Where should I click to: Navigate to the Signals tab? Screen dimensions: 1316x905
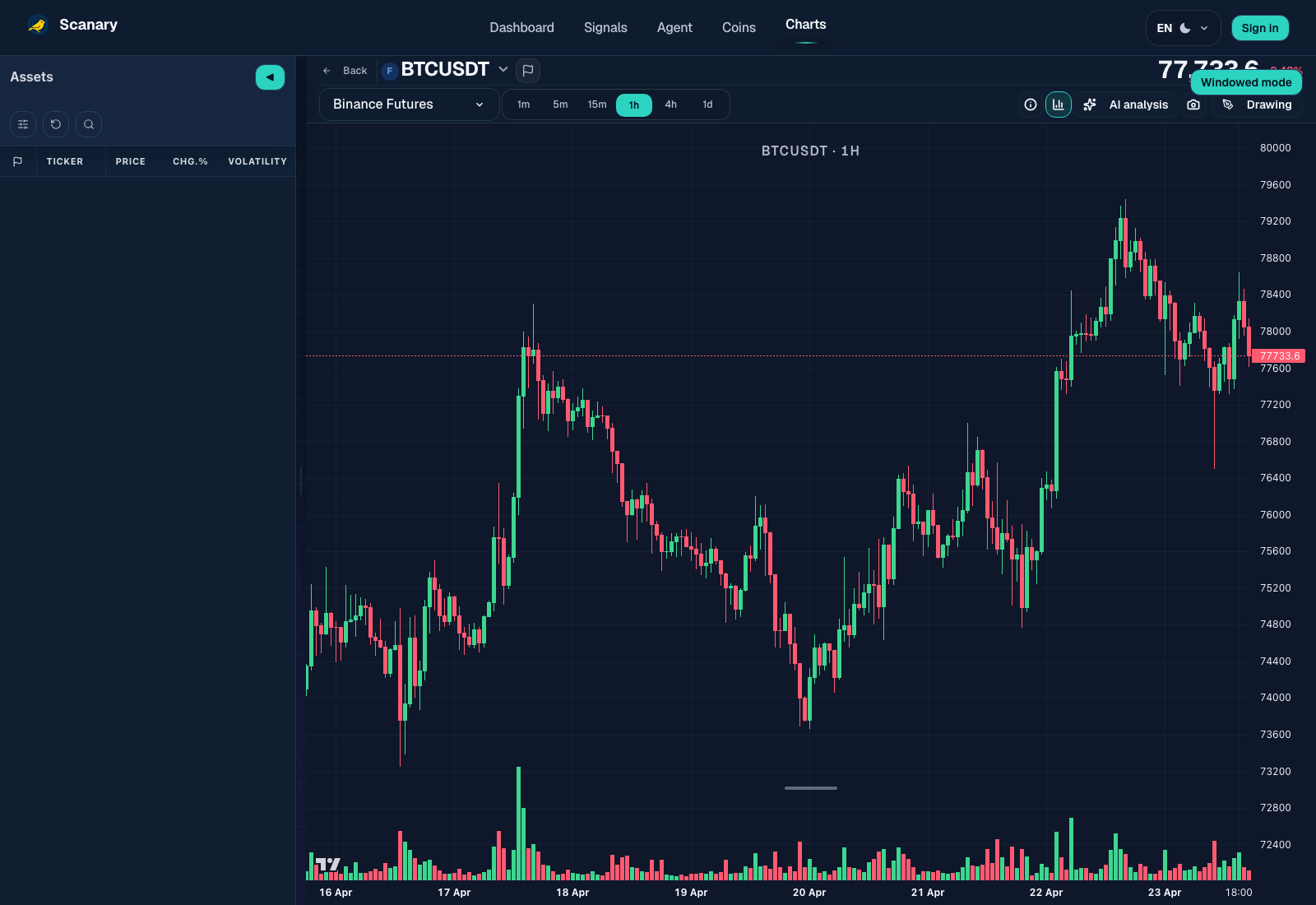click(605, 27)
